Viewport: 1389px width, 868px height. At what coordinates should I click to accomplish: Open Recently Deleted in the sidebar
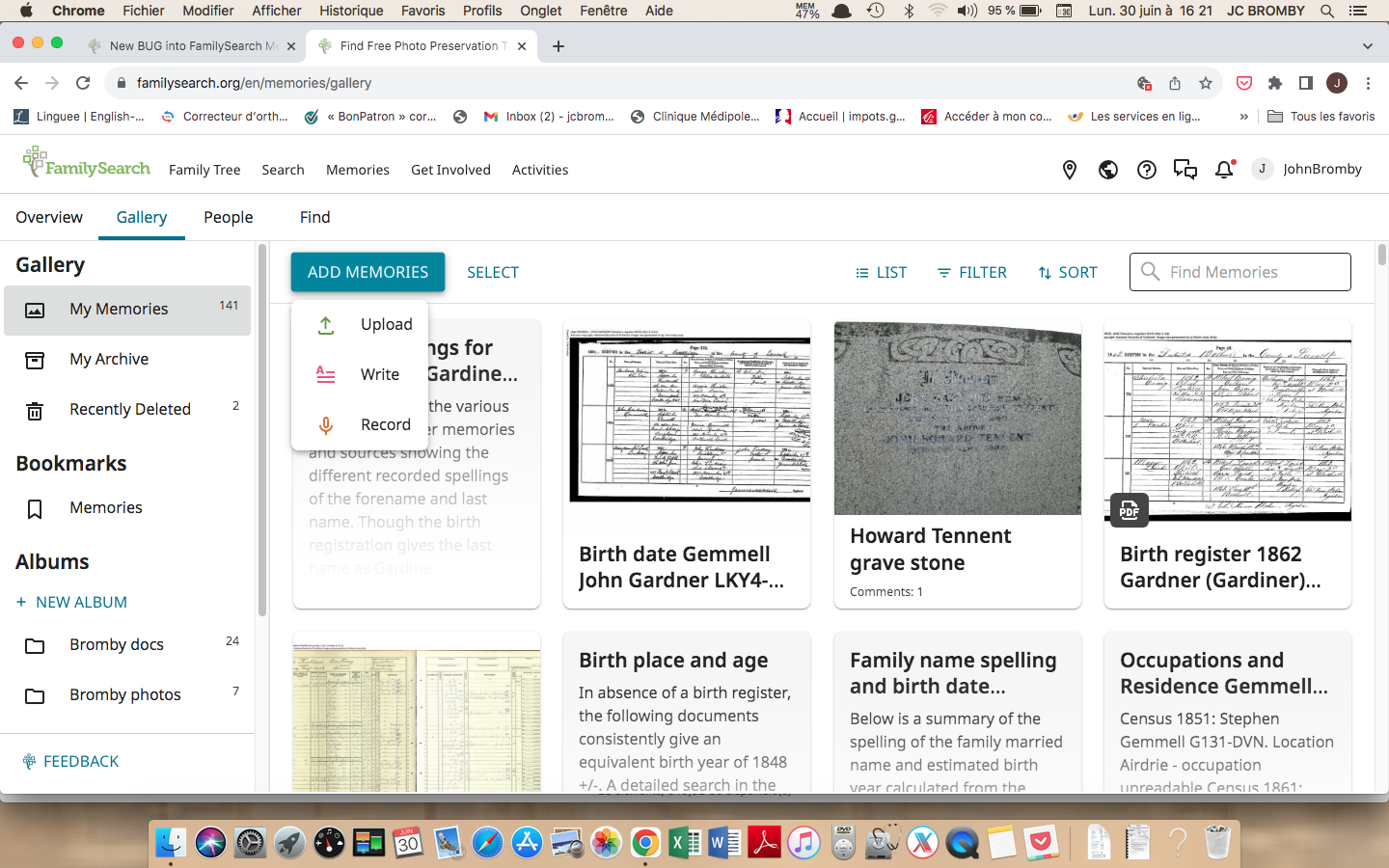[x=127, y=410]
